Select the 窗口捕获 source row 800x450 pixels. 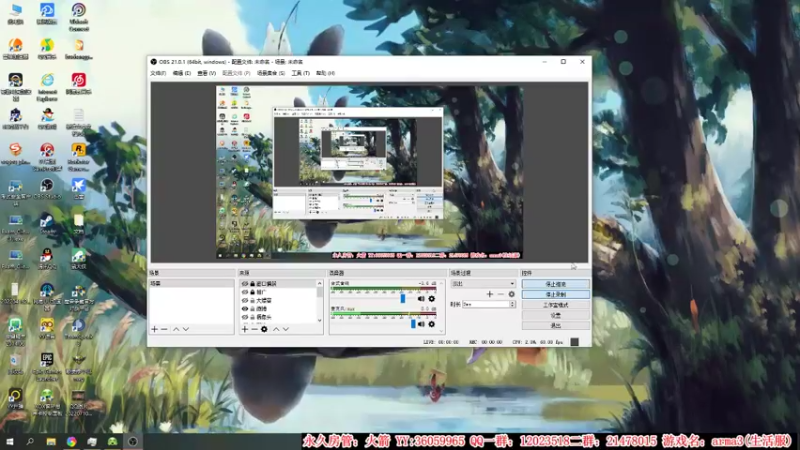[x=279, y=284]
